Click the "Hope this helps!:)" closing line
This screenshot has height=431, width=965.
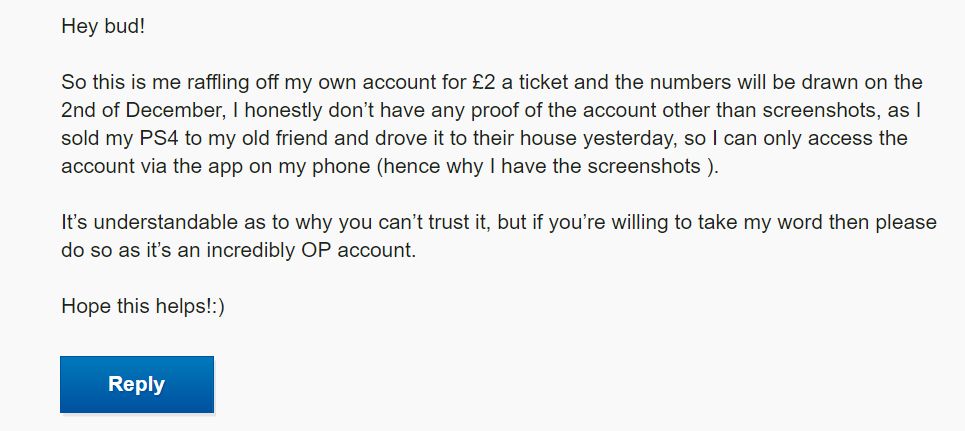(143, 306)
